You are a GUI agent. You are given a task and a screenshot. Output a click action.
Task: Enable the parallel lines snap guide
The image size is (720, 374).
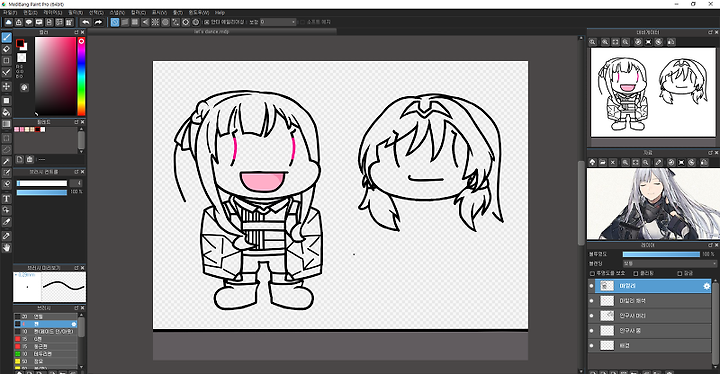pos(125,22)
